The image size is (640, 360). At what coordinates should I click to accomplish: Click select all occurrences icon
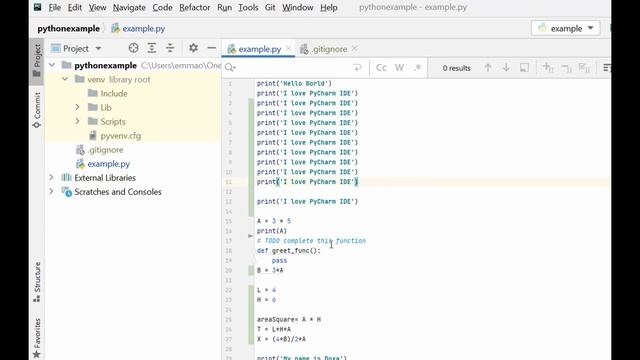(x=584, y=68)
